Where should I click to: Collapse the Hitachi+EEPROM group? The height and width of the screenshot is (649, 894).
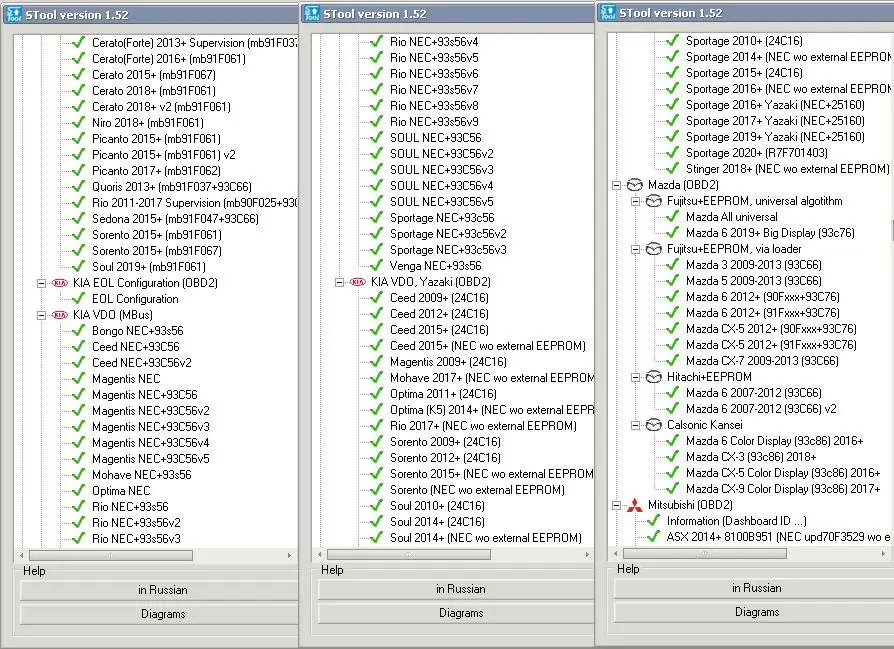(635, 377)
